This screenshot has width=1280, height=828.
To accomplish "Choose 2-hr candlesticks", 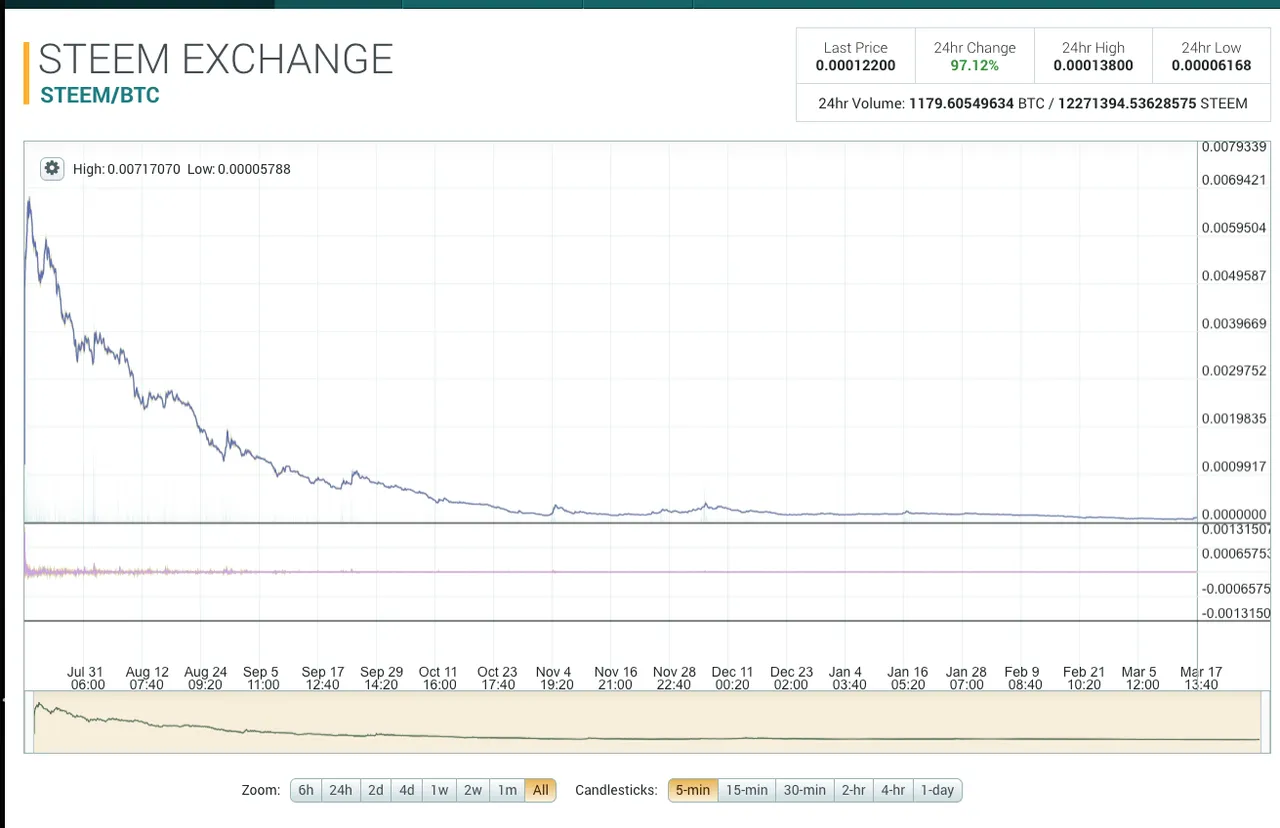I will pyautogui.click(x=853, y=790).
